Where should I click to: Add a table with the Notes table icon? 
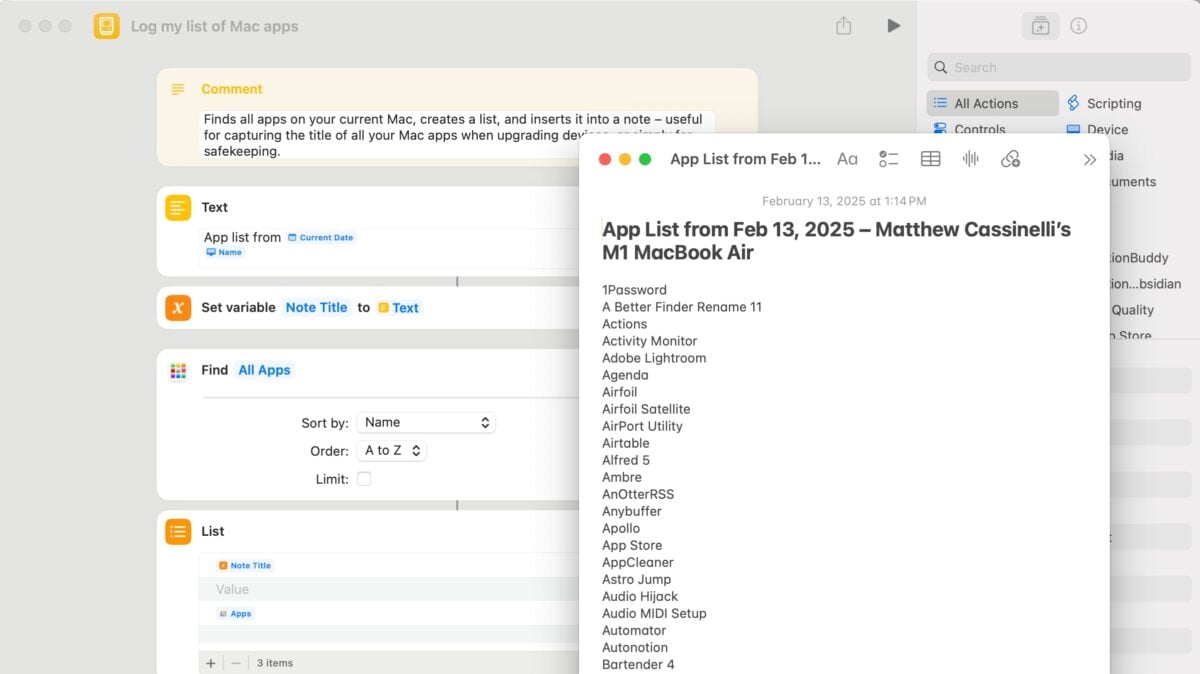(x=930, y=159)
